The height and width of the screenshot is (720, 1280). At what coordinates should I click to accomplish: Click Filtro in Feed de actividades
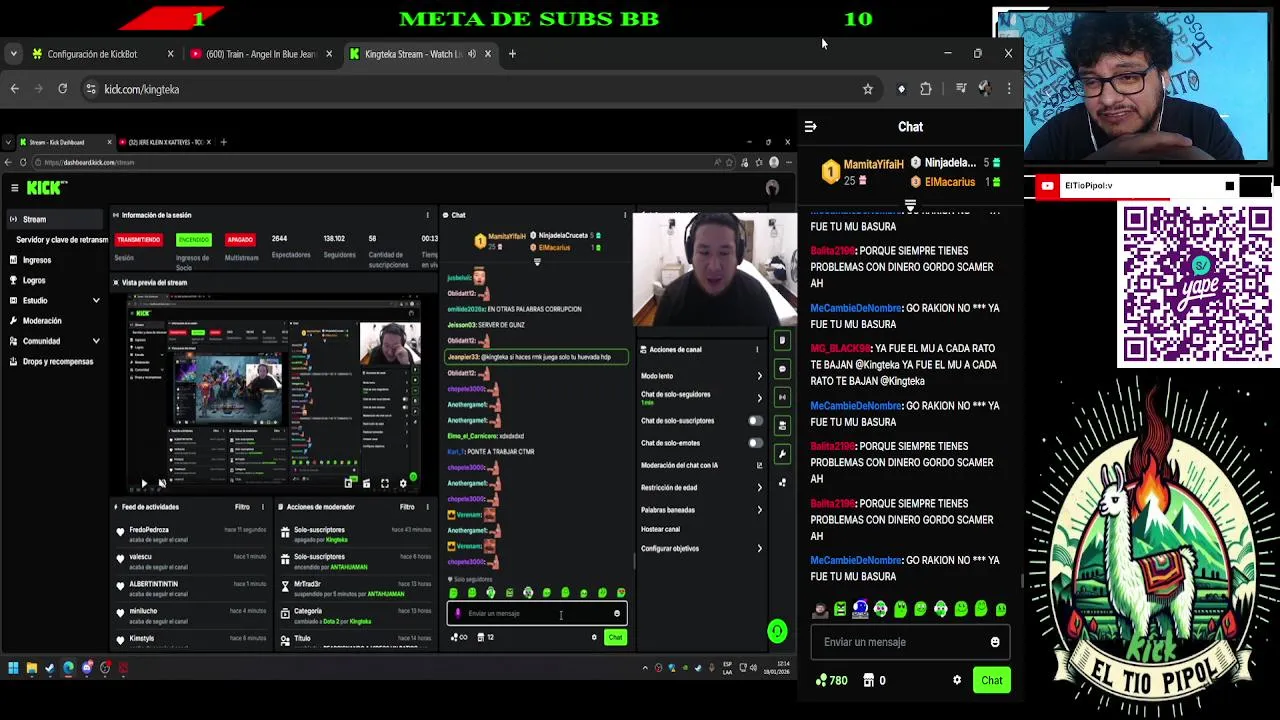pyautogui.click(x=242, y=507)
